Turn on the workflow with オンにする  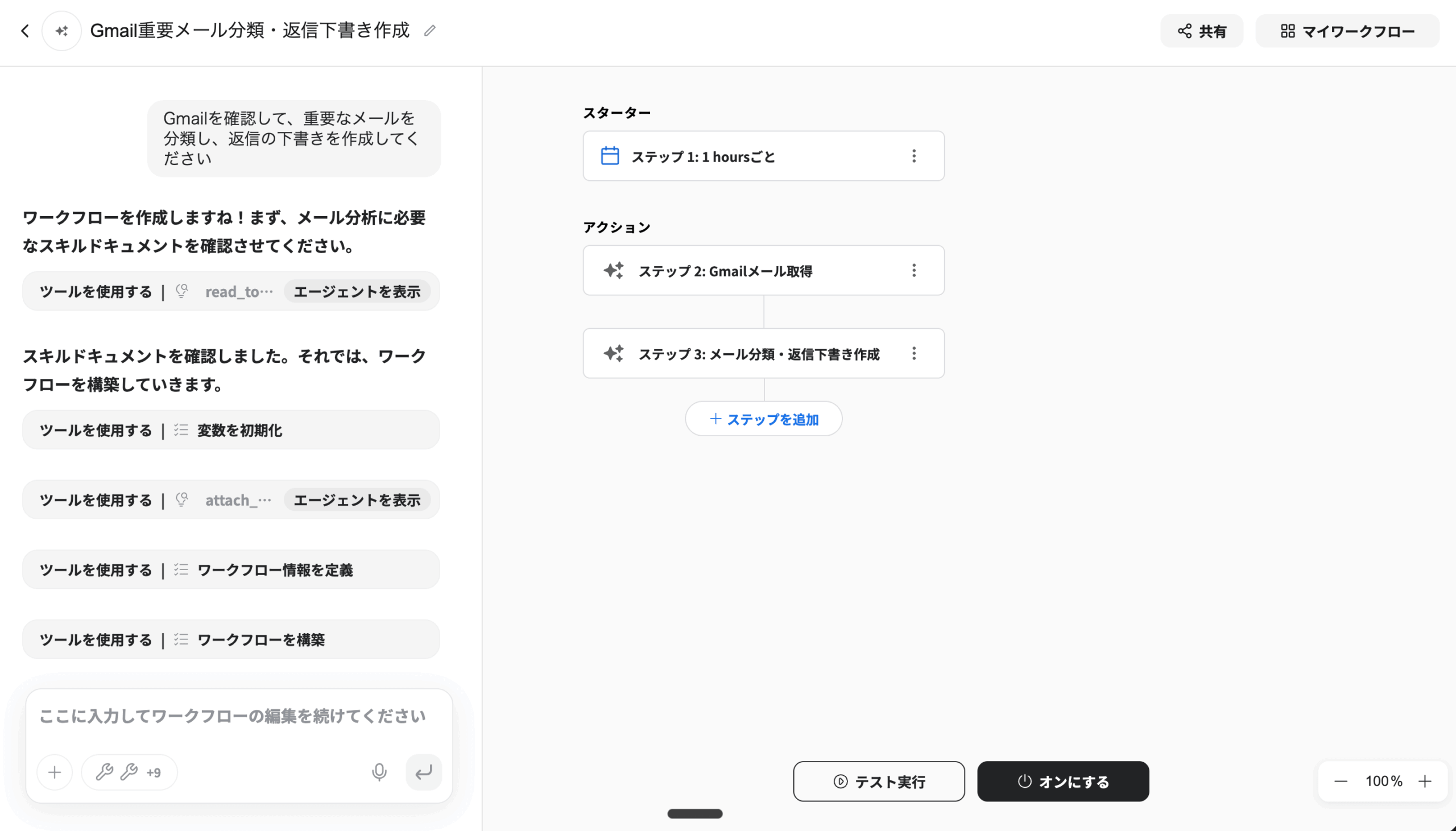[x=1062, y=781]
